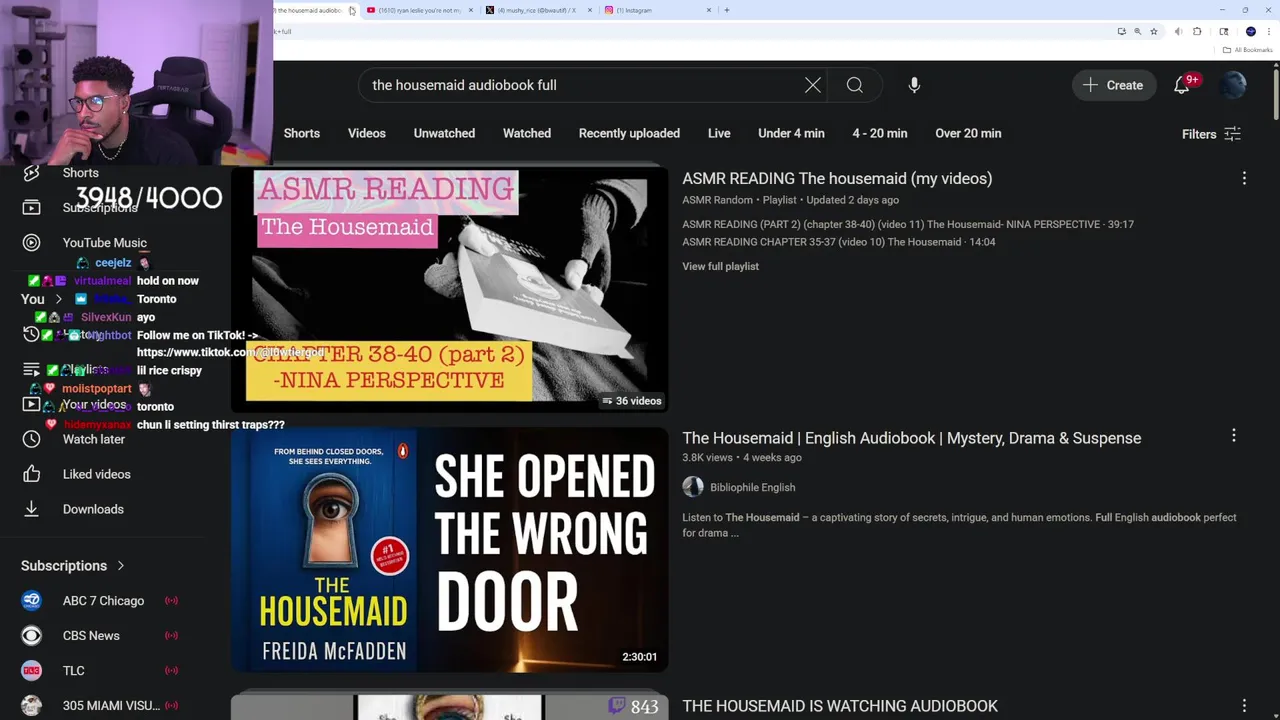
Task: Clear the search text with the X
Action: tap(813, 85)
